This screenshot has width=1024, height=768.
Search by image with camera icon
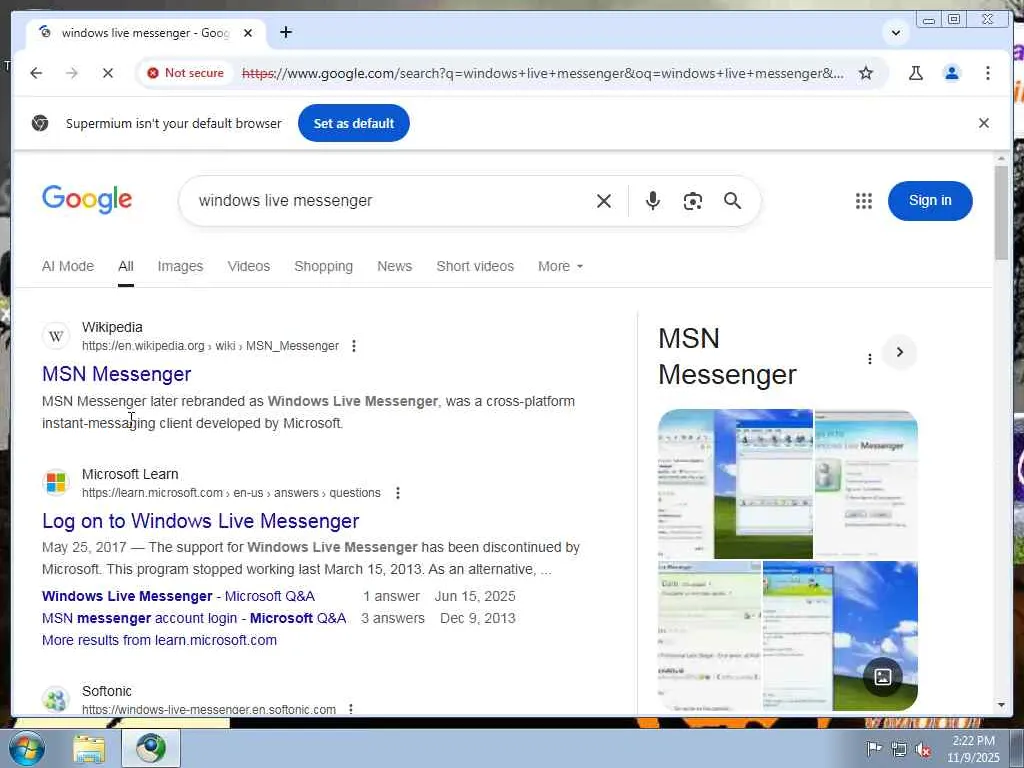click(x=692, y=201)
